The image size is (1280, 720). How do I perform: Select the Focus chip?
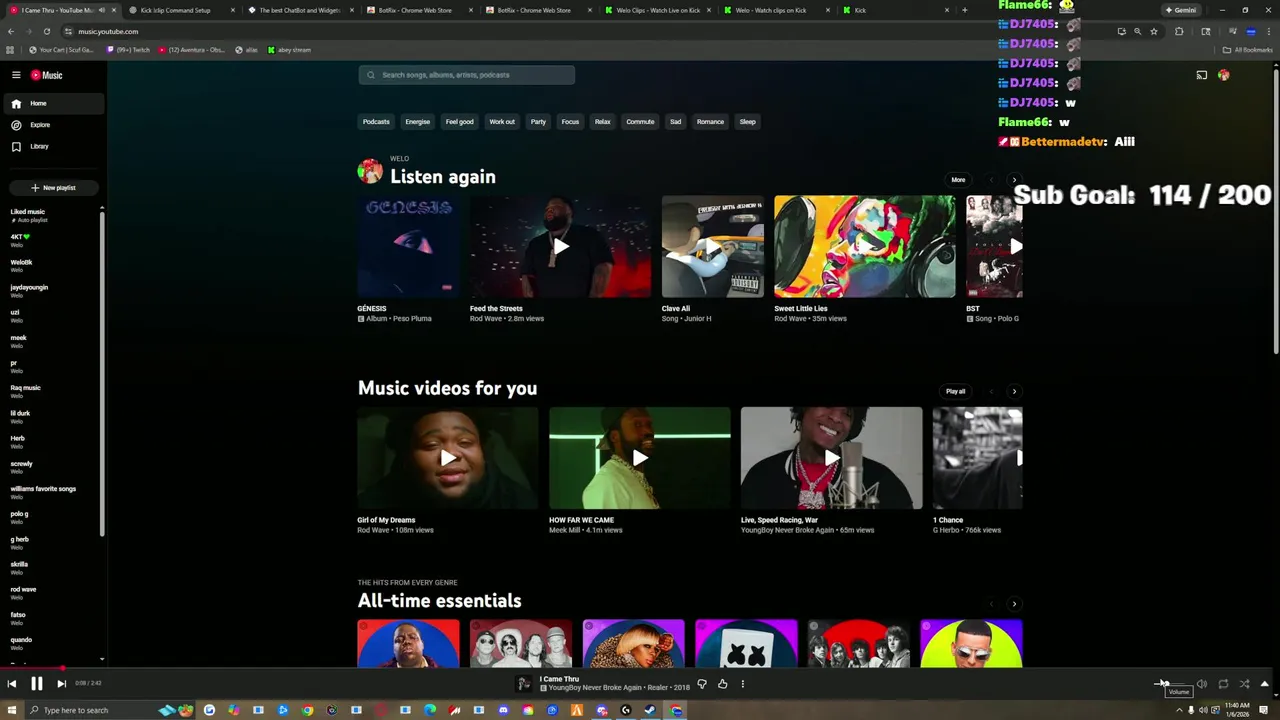(570, 122)
